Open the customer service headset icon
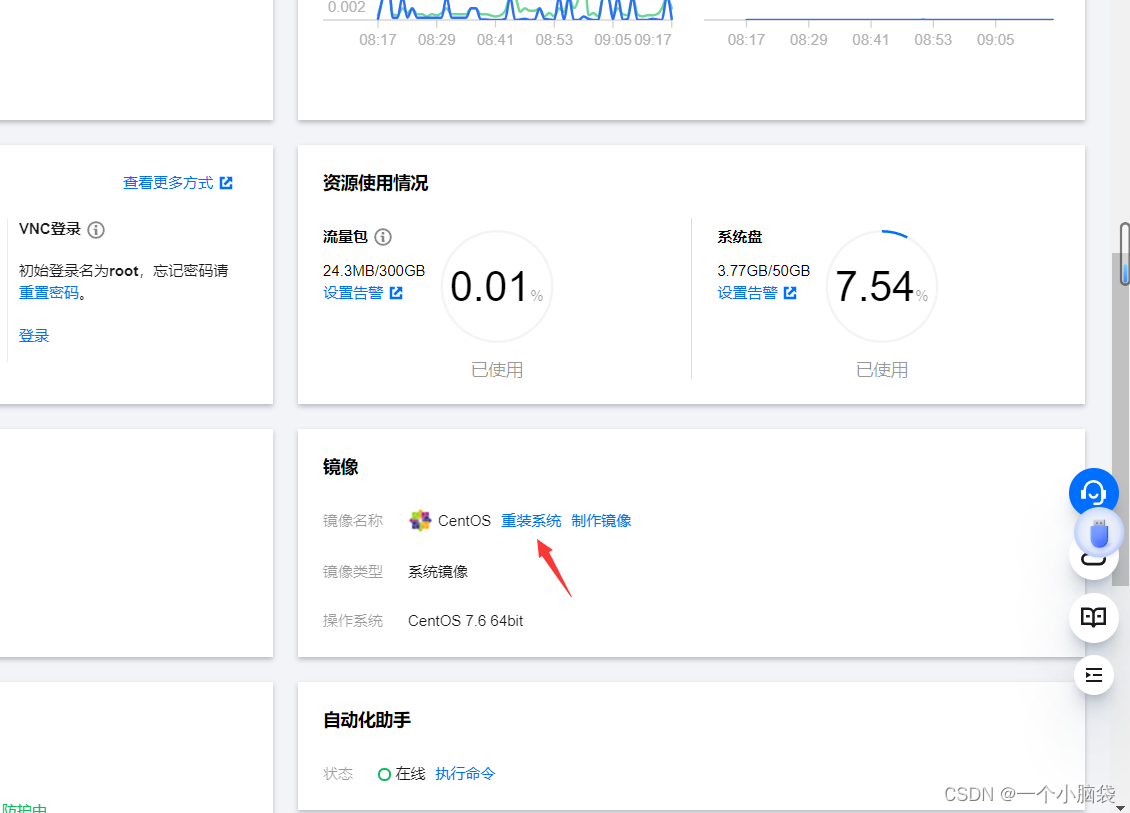 coord(1093,492)
